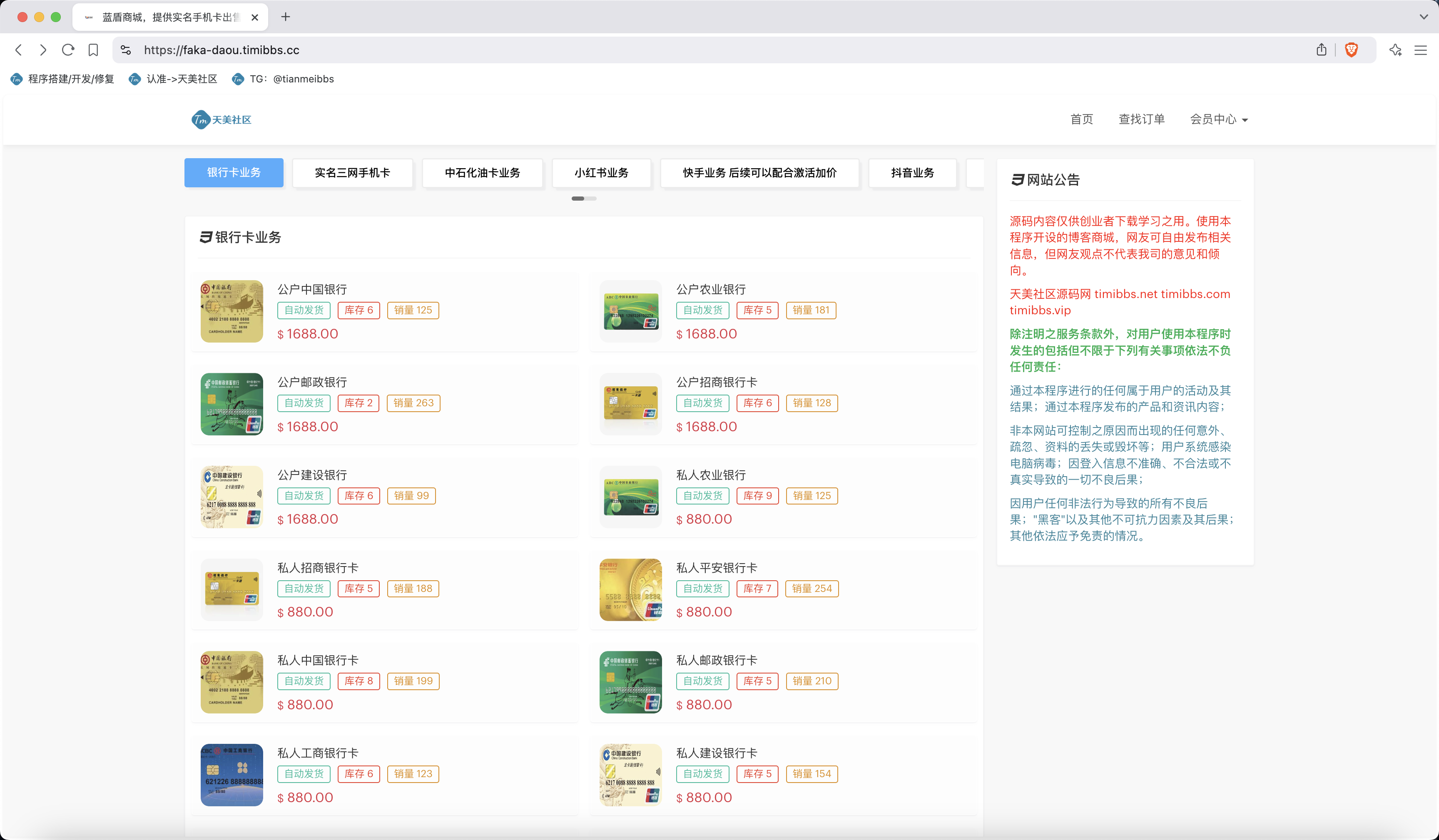Open 公户农业银行 card thumbnail
Image resolution: width=1439 pixels, height=840 pixels.
click(630, 311)
